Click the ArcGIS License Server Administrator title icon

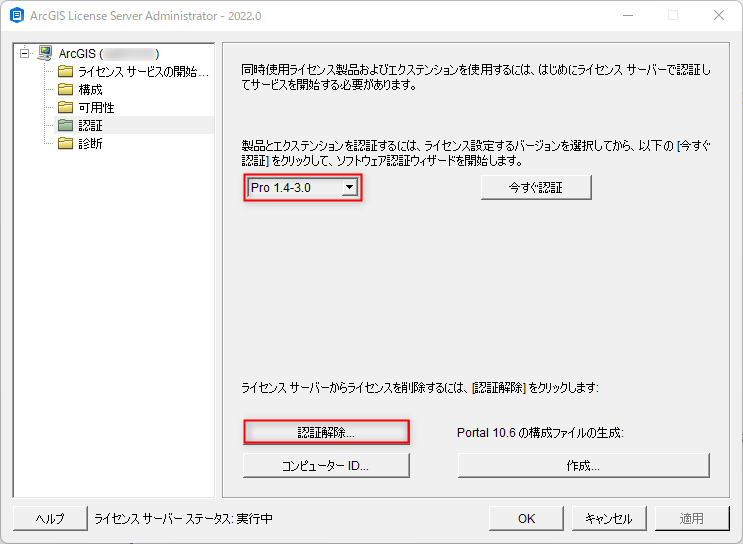coord(17,15)
